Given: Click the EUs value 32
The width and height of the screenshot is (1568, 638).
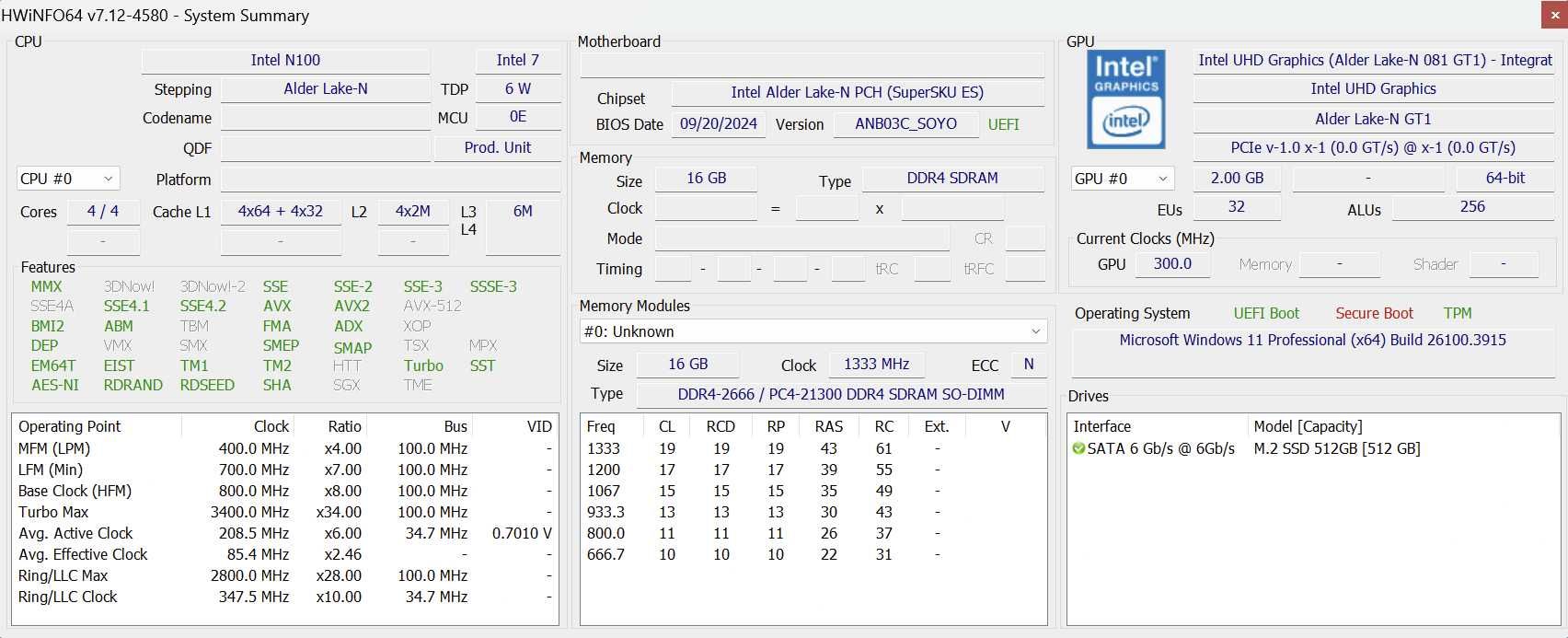Looking at the screenshot, I should pyautogui.click(x=1237, y=206).
